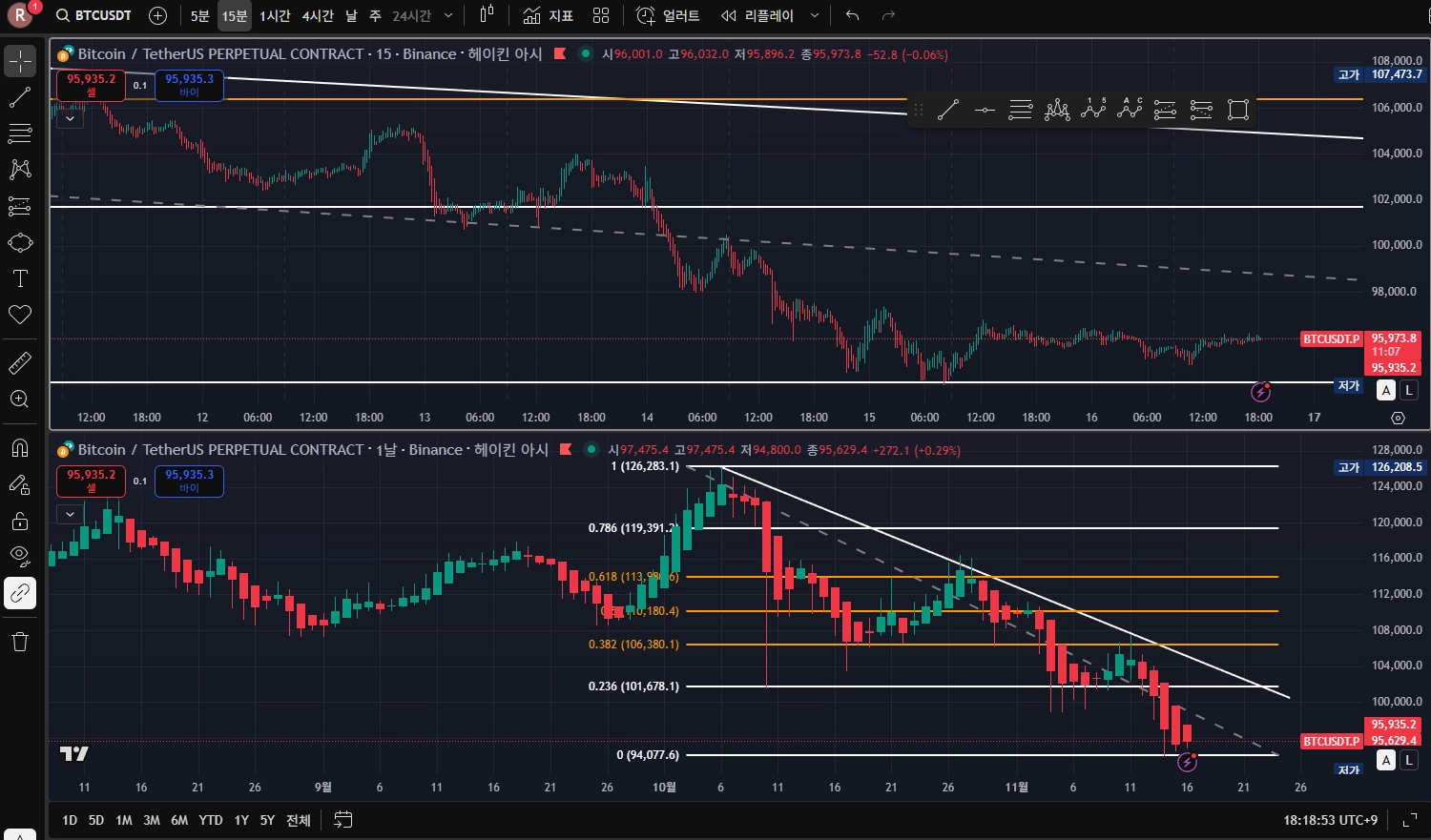The image size is (1431, 840).
Task: Toggle the drawing sync link button
Action: pos(20,593)
